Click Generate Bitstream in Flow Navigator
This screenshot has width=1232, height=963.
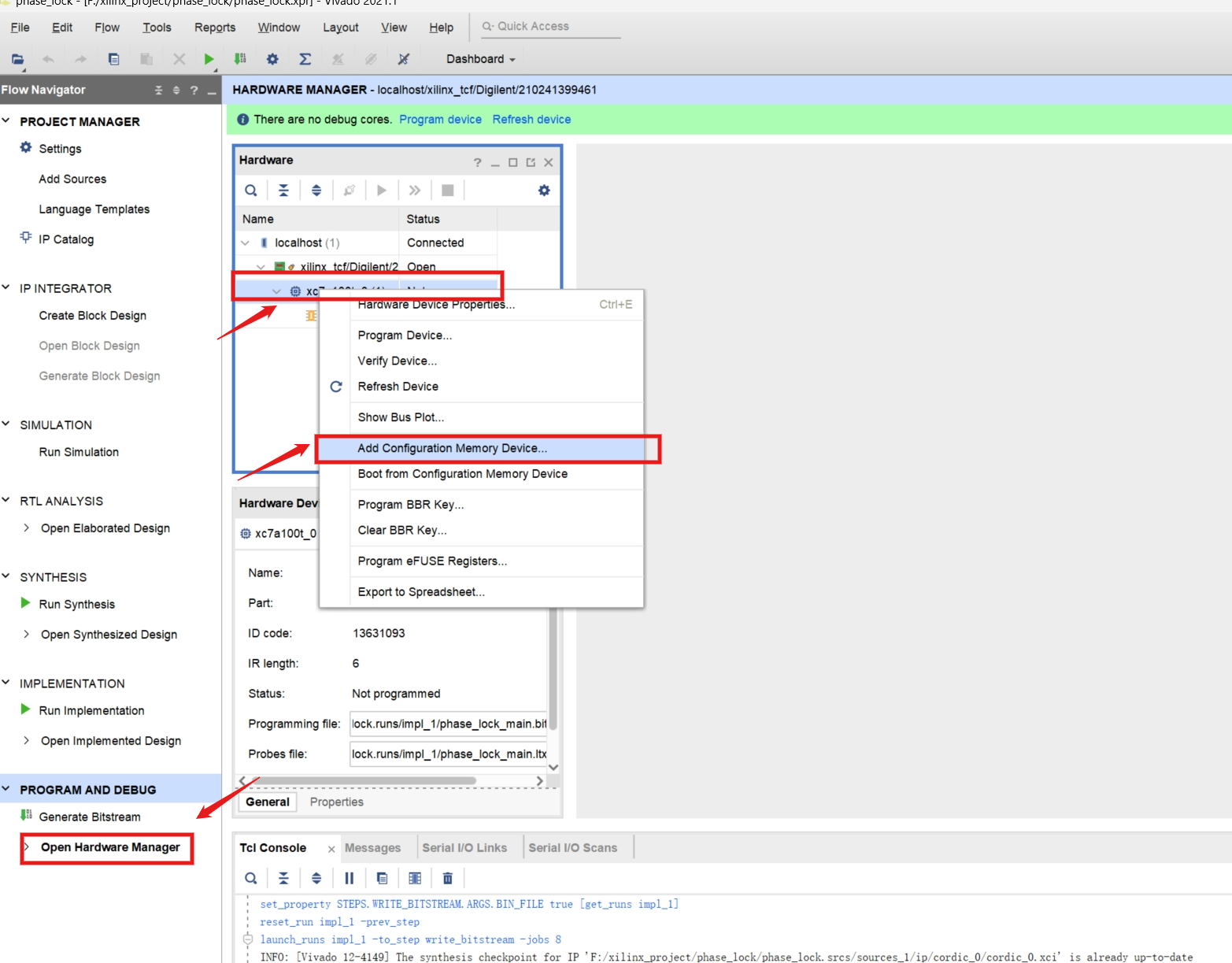(x=90, y=817)
